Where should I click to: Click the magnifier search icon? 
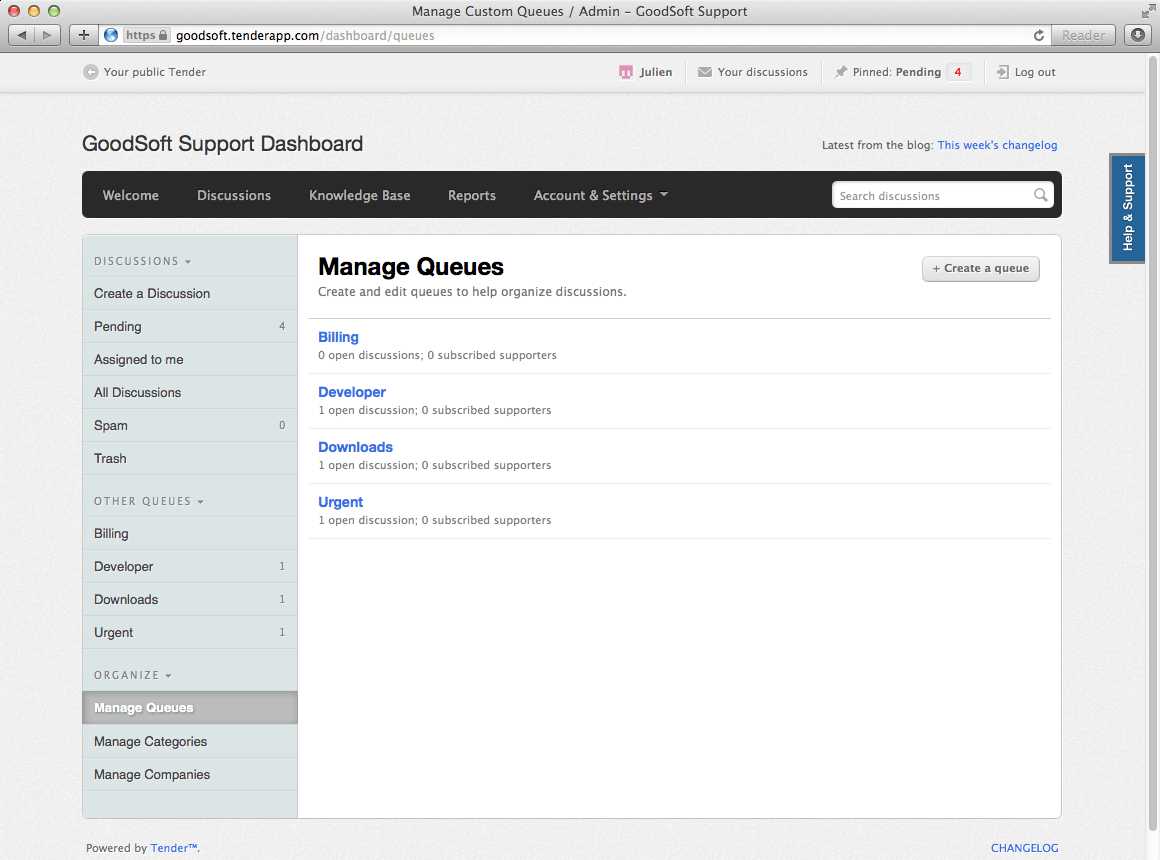click(1040, 195)
